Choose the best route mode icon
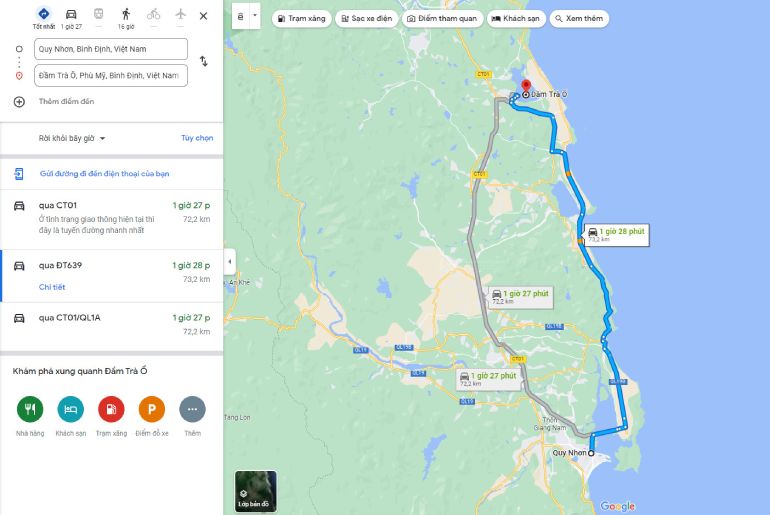Screen dimensions: 770x515 click(44, 14)
